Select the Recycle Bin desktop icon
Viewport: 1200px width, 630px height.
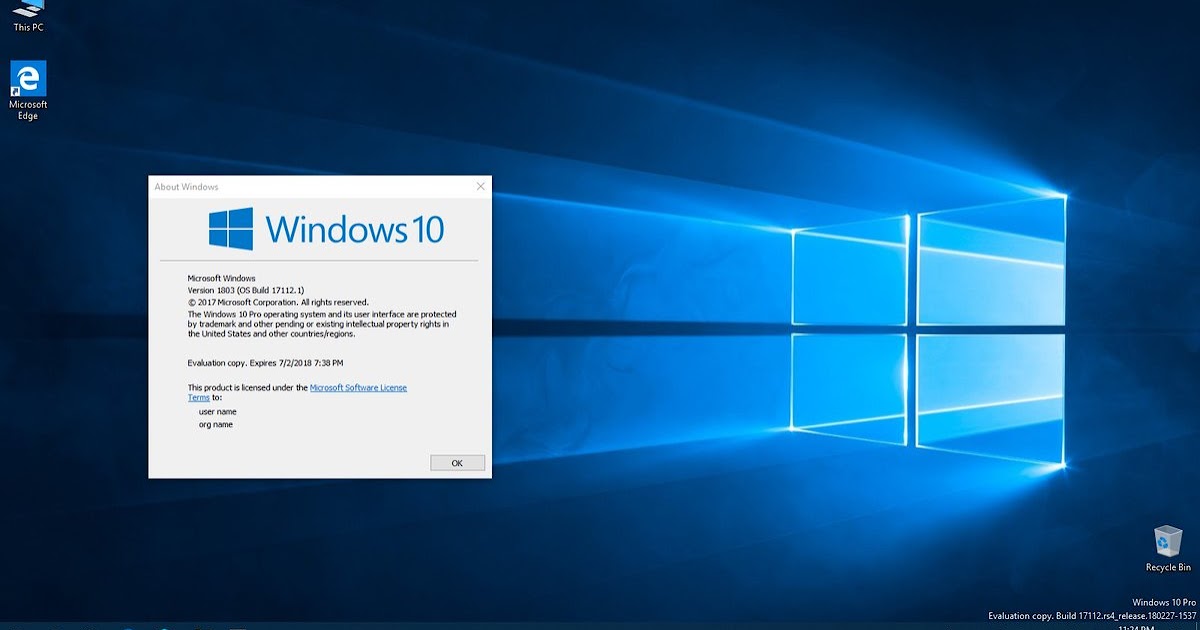[x=1168, y=548]
